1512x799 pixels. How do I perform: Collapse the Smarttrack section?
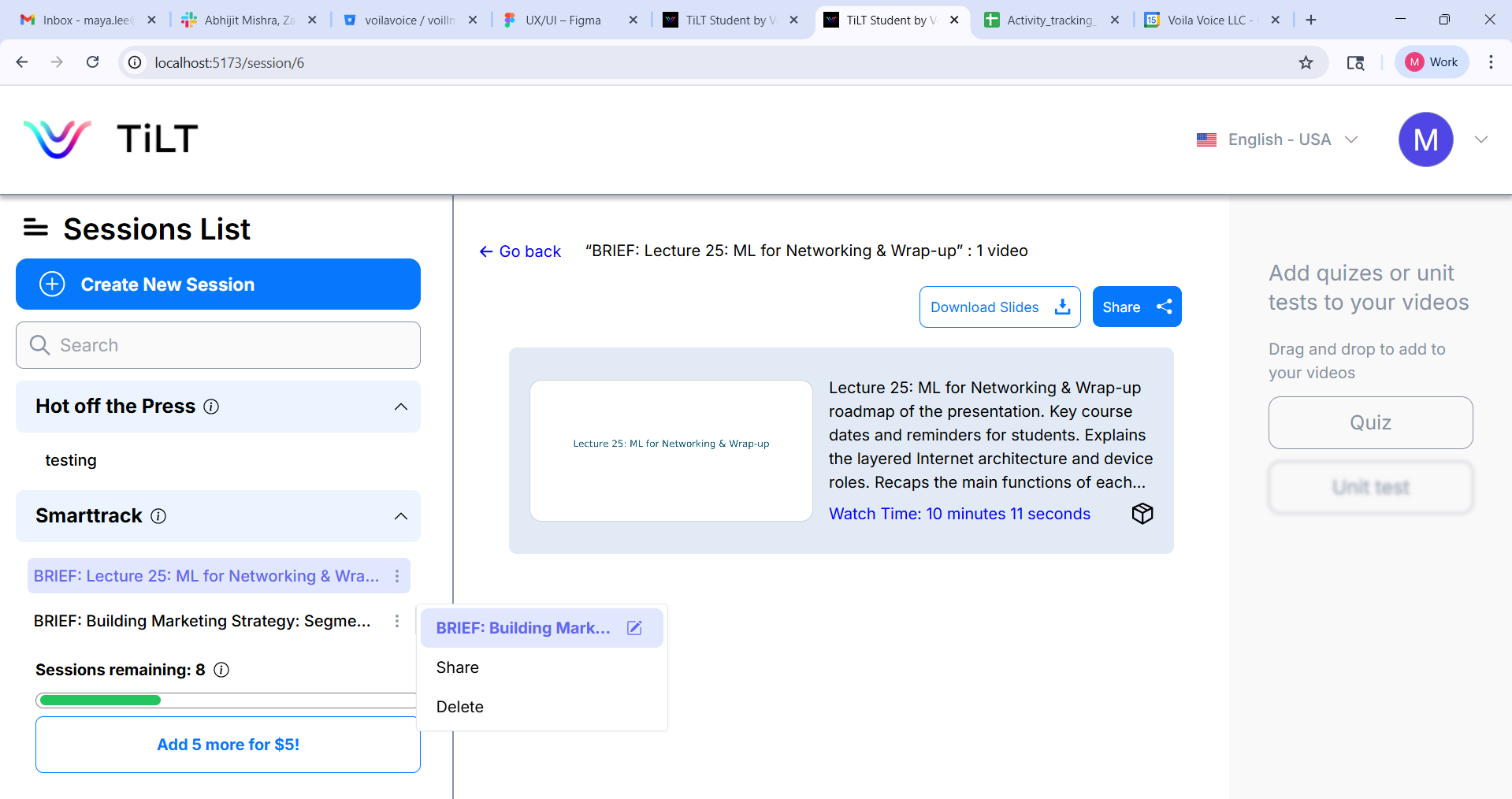tap(400, 516)
